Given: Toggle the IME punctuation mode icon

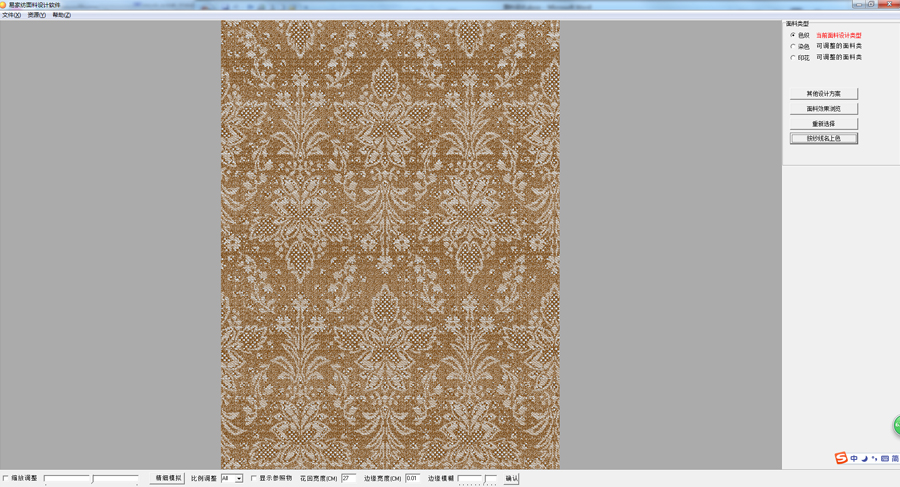Looking at the screenshot, I should tap(874, 458).
